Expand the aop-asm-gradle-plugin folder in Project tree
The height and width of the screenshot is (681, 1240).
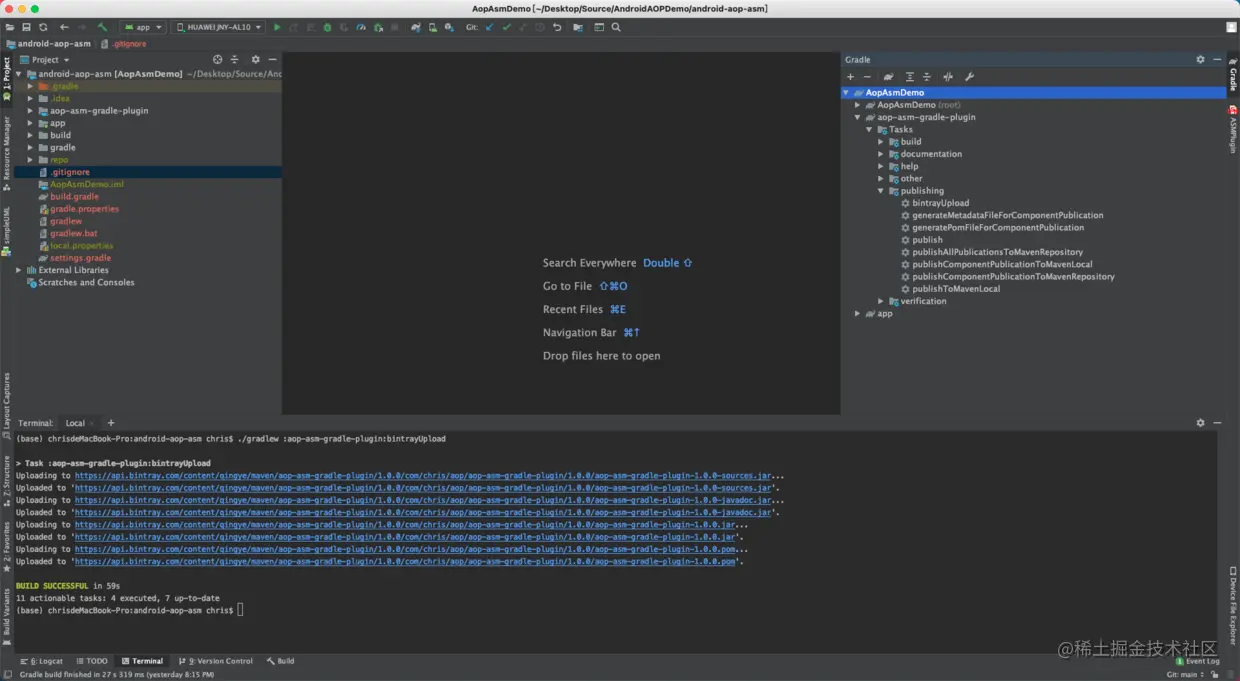[30, 111]
